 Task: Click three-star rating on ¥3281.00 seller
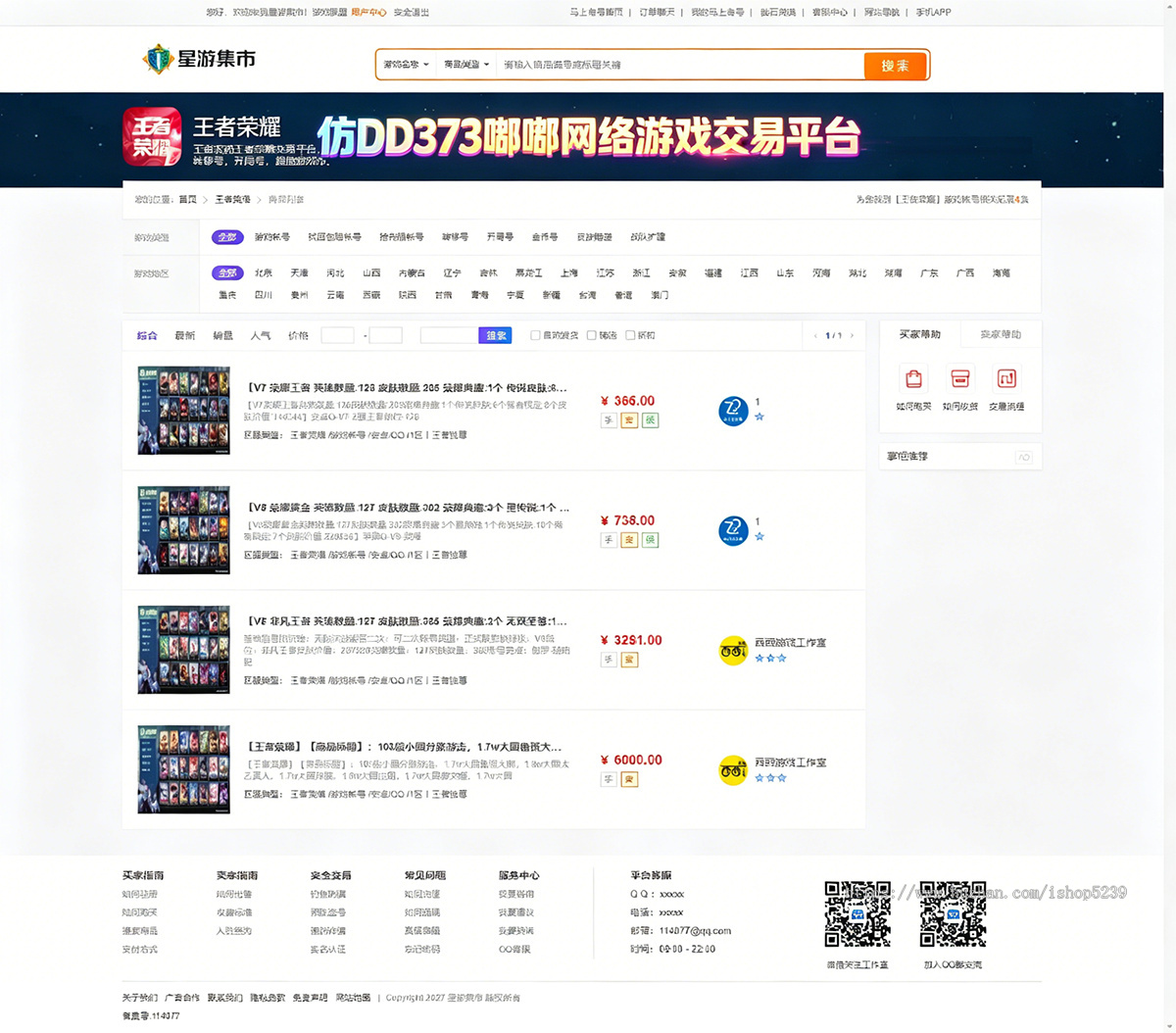770,658
